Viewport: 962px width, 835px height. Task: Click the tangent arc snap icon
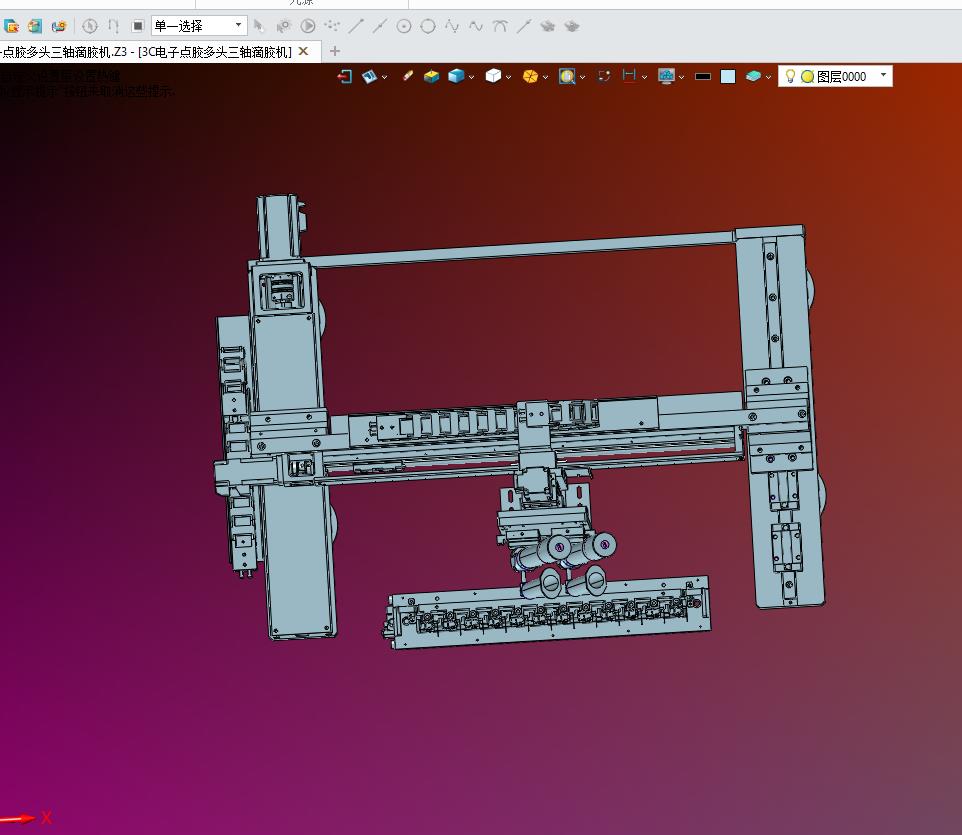[500, 26]
